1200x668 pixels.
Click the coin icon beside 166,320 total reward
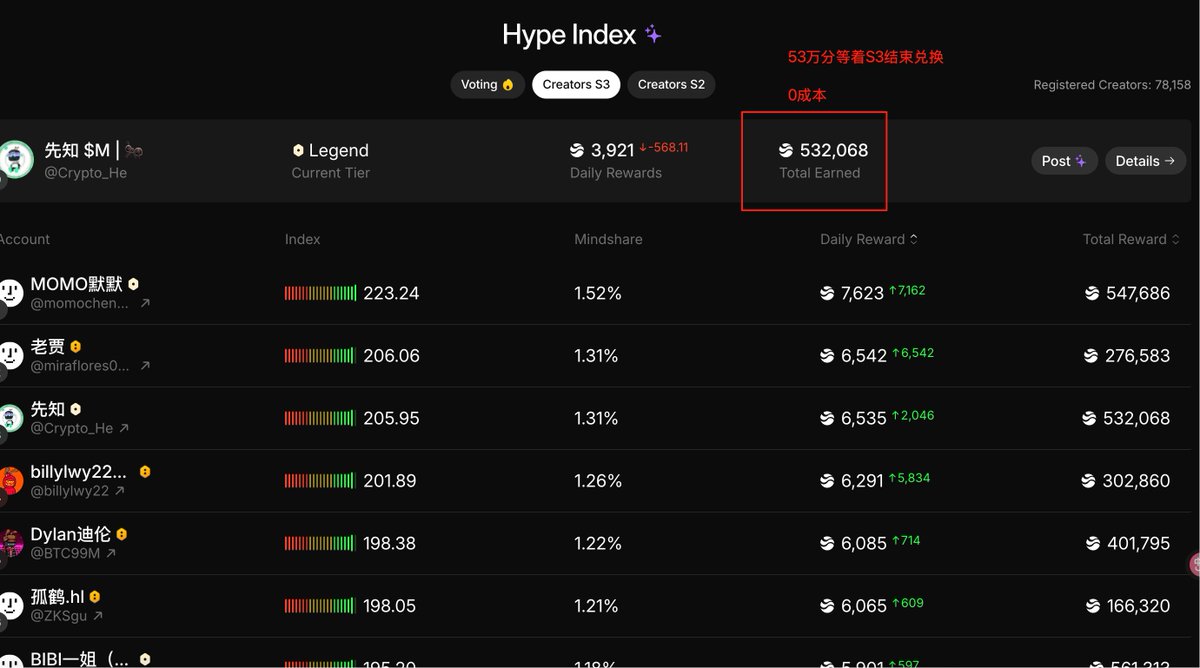point(1092,606)
